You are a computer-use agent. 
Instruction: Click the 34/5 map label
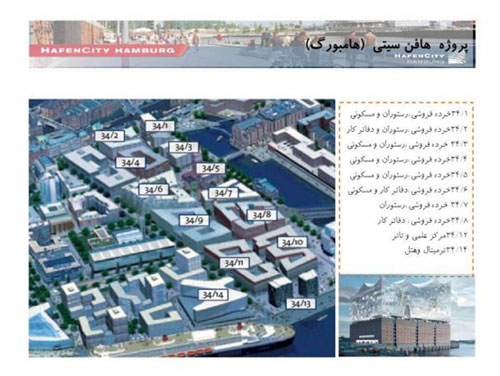point(210,168)
